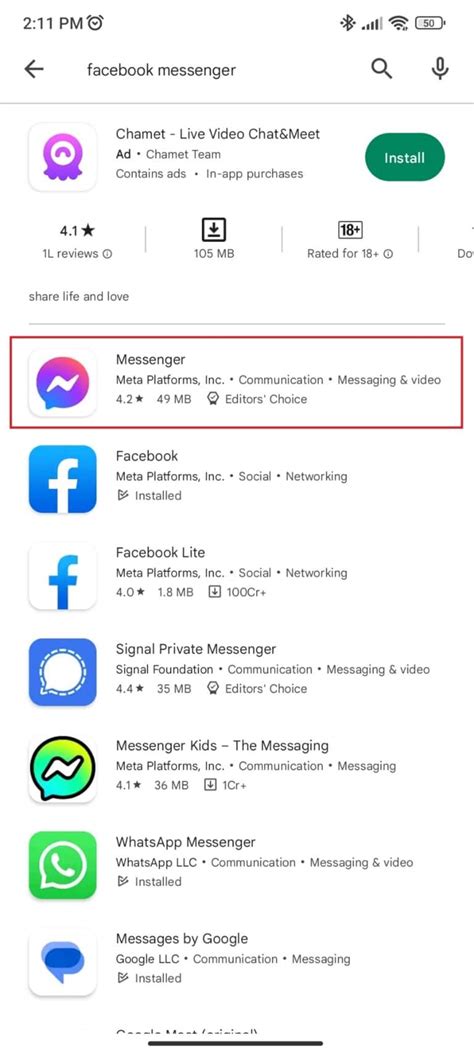Image resolution: width=474 pixels, height=1053 pixels.
Task: Tap the info icon next to Rated for 18+
Action: (x=388, y=254)
